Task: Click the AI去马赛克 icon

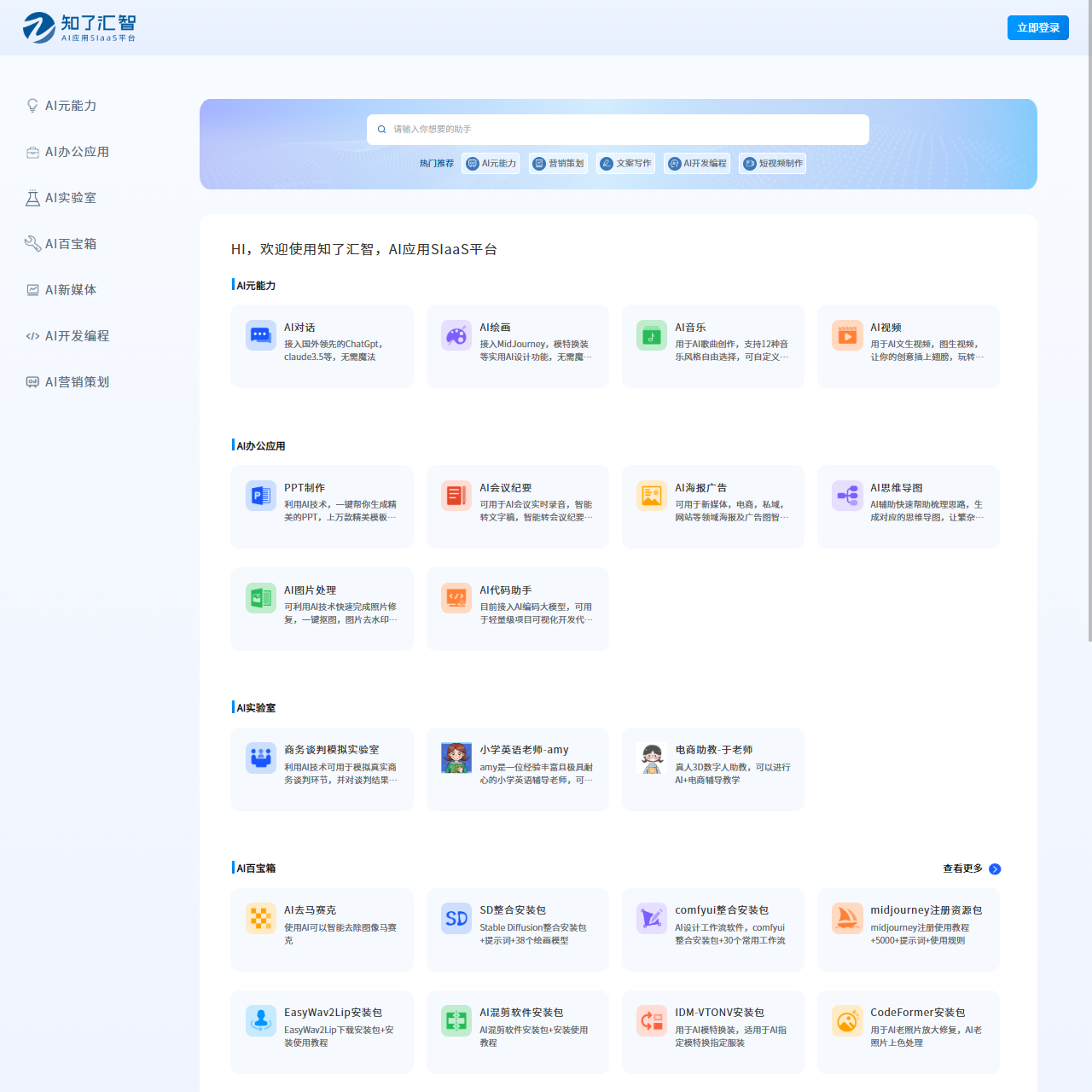Action: click(x=260, y=919)
